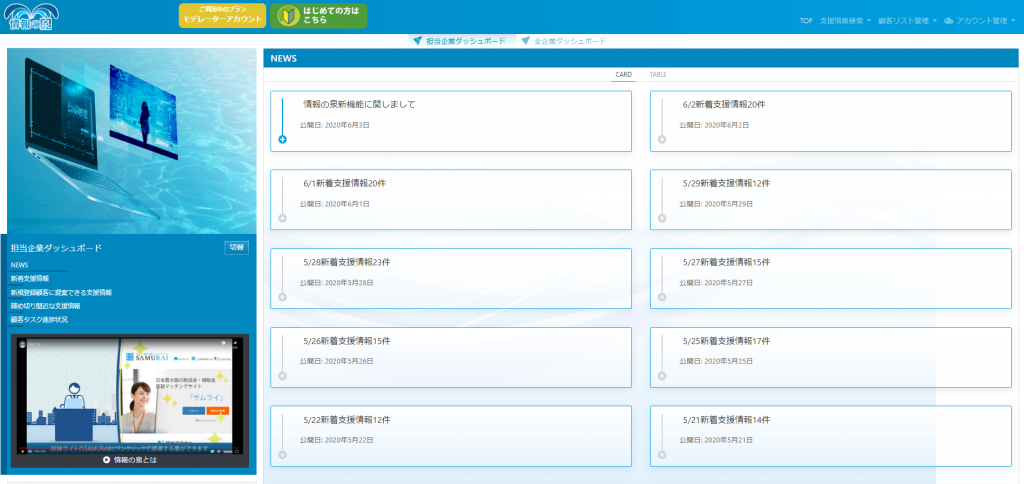Viewport: 1024px width, 484px height.
Task: Click the plus icon on 5/22新着支援情報12件 card
Action: (283, 454)
